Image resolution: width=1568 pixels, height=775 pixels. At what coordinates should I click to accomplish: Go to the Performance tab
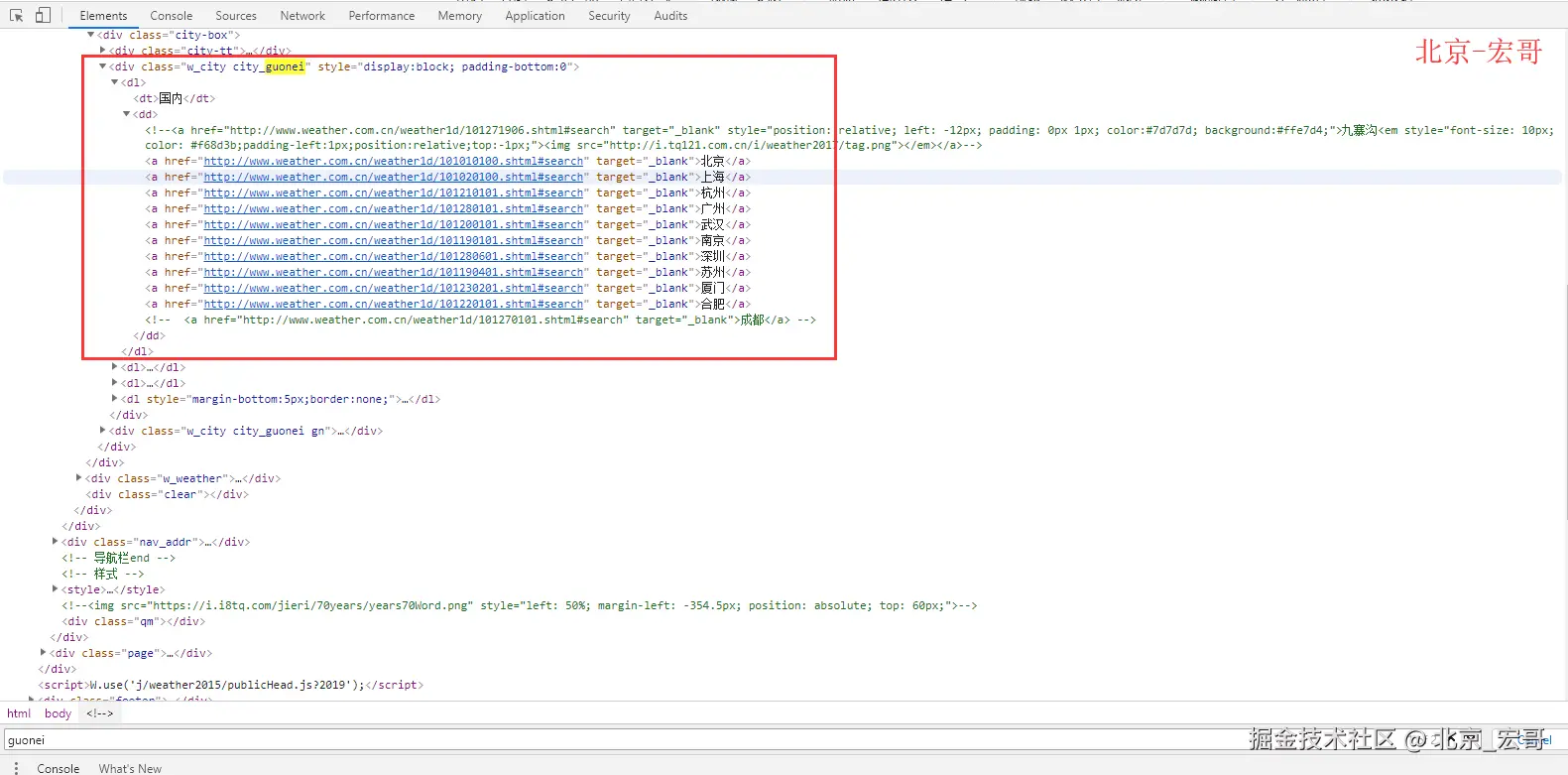(x=382, y=16)
